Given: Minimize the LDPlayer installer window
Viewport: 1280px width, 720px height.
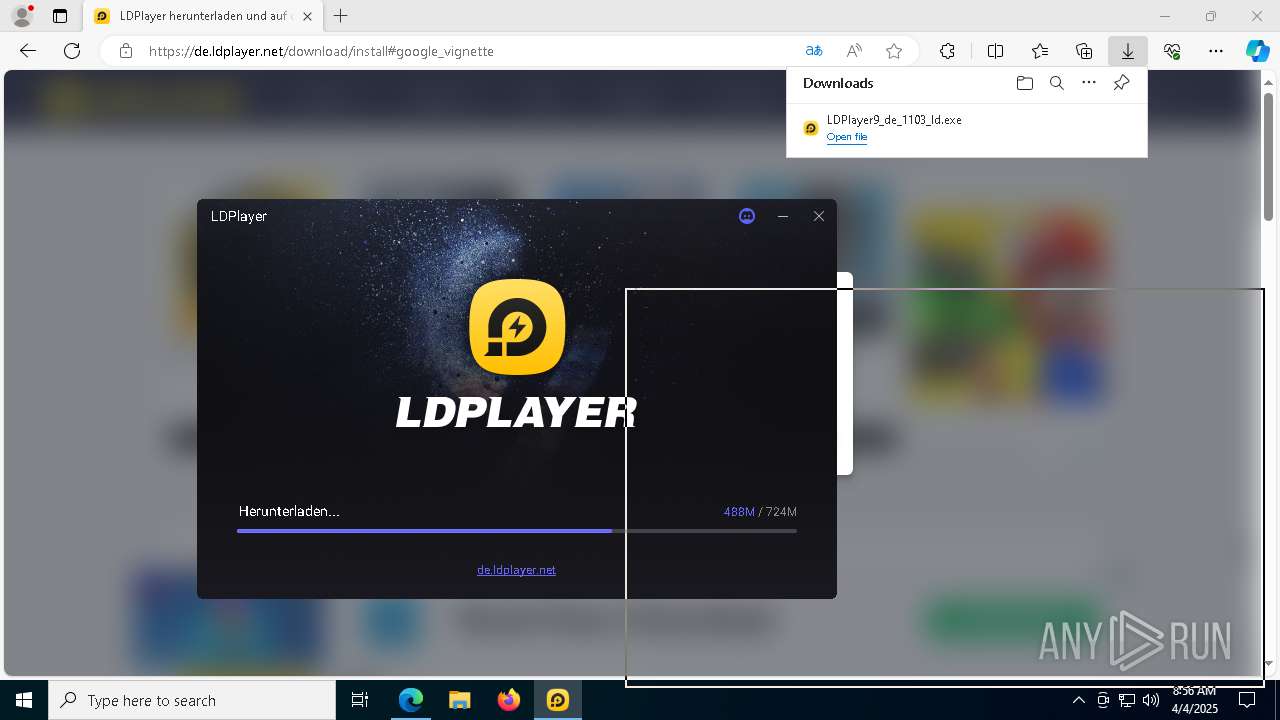Looking at the screenshot, I should (783, 216).
